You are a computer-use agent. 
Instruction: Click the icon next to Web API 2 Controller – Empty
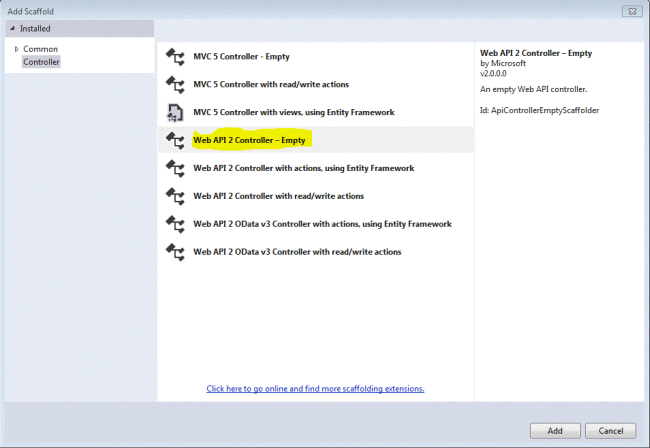tap(175, 140)
